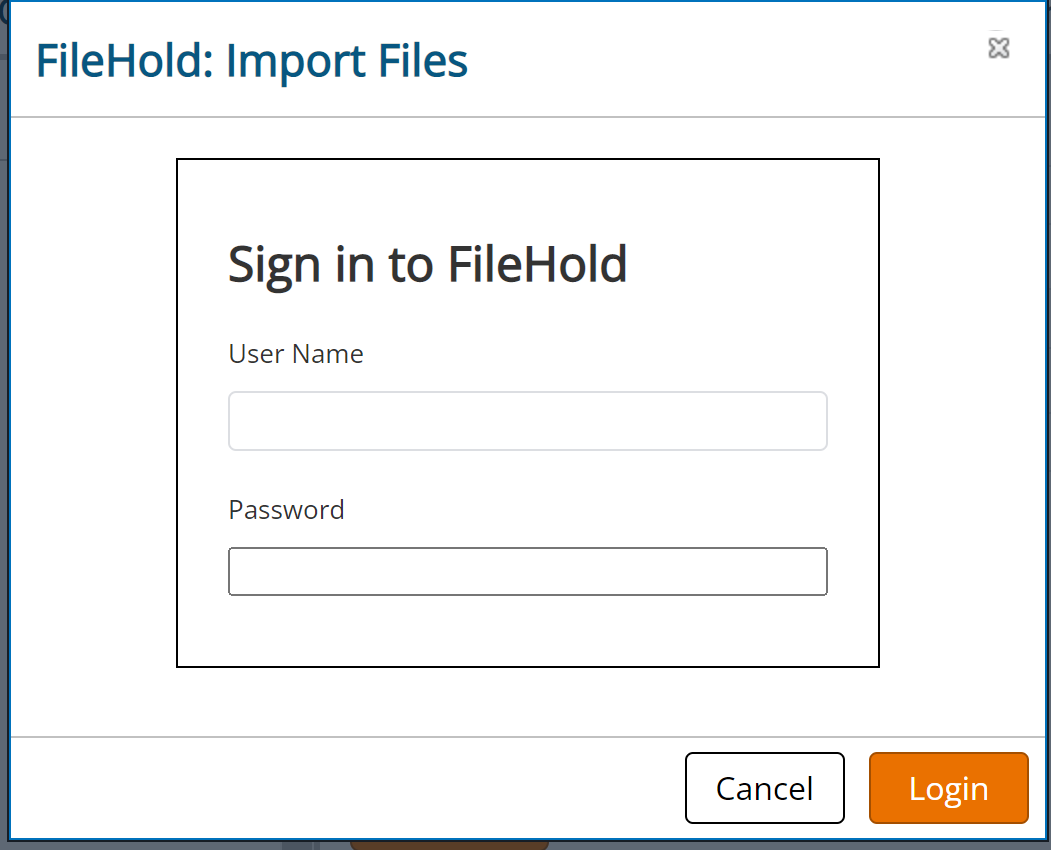Click the space between the User Name field and the Password label
1051x850 pixels.
[x=528, y=473]
